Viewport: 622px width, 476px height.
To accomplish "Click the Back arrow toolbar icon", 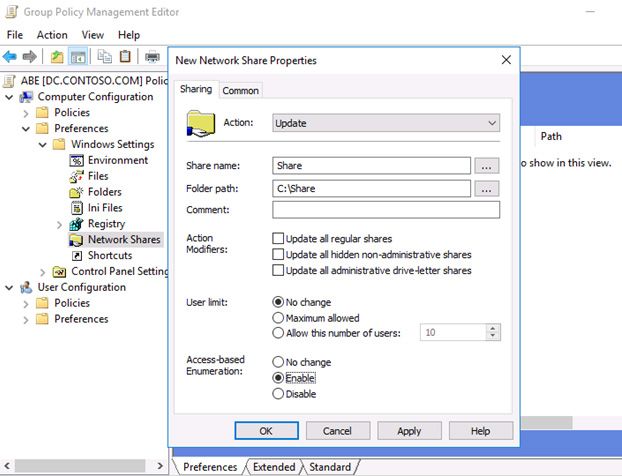I will tap(10, 57).
